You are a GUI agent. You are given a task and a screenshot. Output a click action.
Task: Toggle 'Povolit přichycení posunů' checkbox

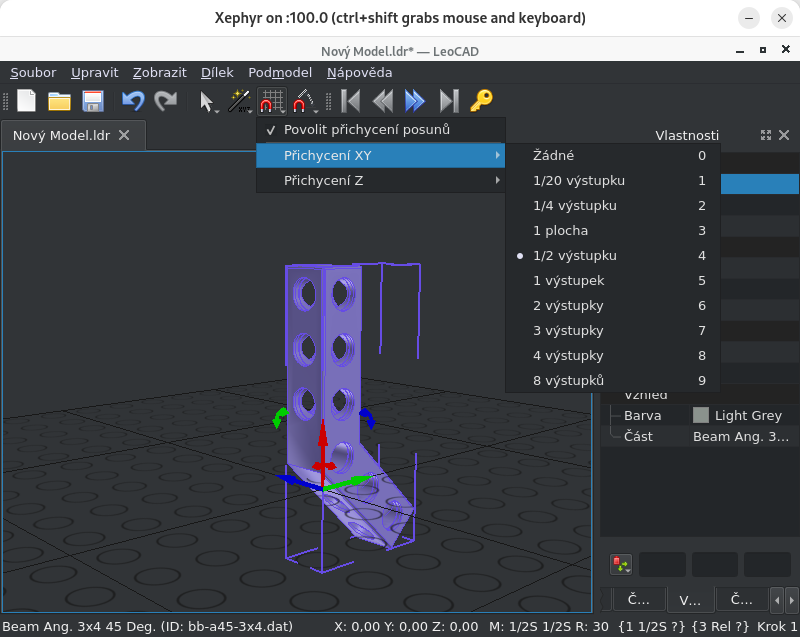[366, 130]
